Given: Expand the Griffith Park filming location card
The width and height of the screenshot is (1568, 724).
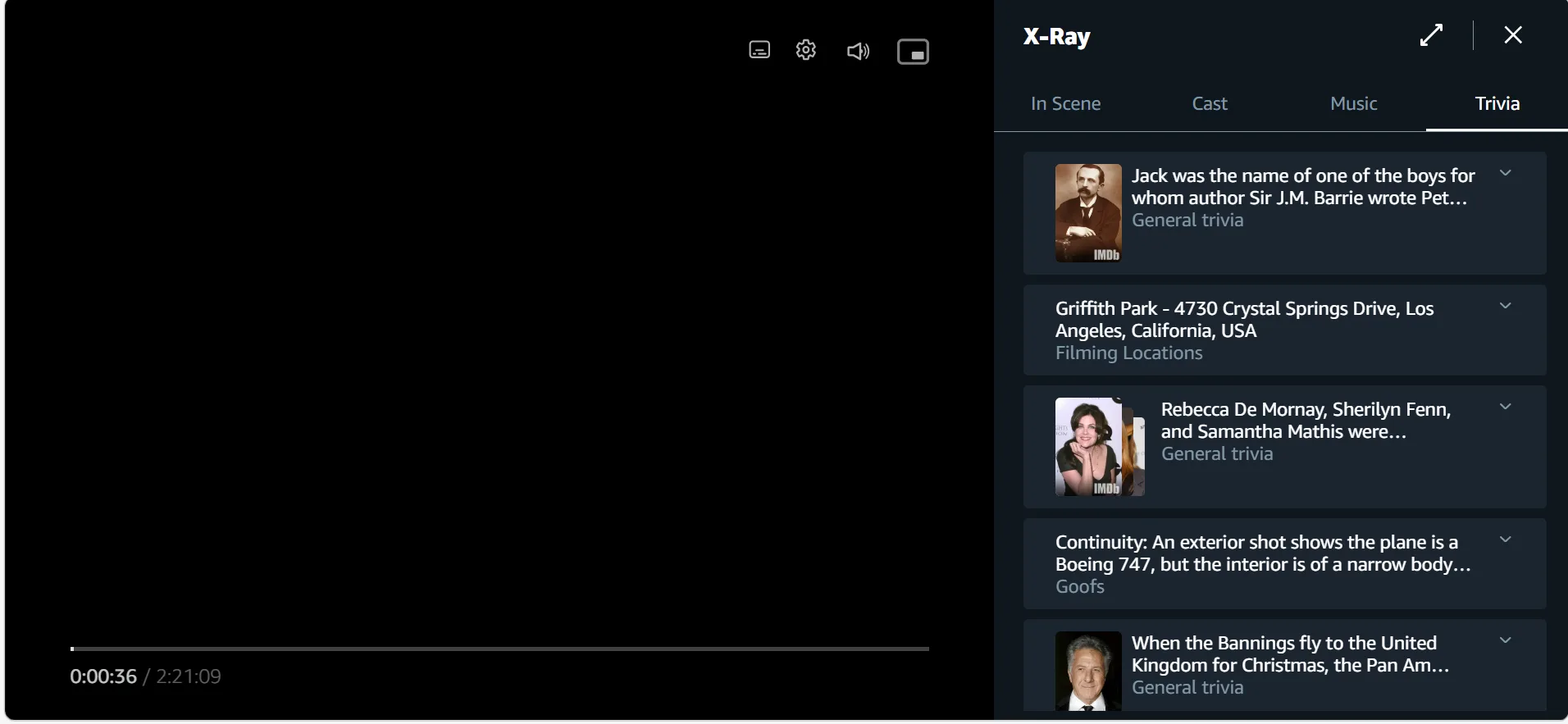Looking at the screenshot, I should coord(1505,306).
